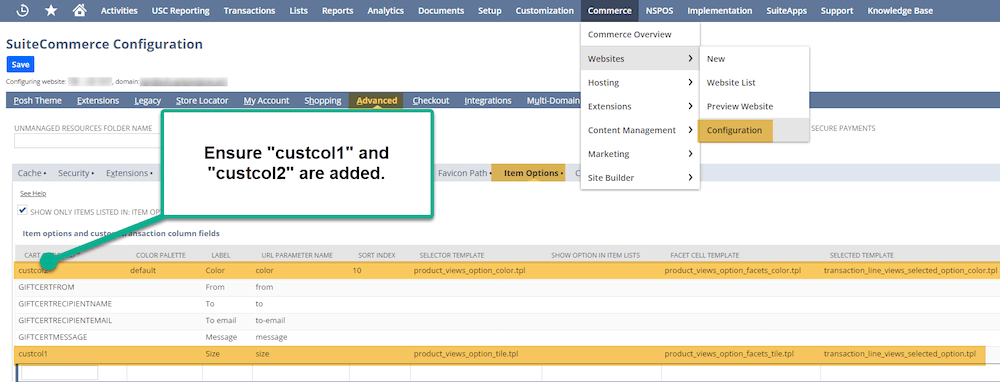This screenshot has width=1000, height=382.
Task: Switch to the Shopping tab
Action: (323, 100)
